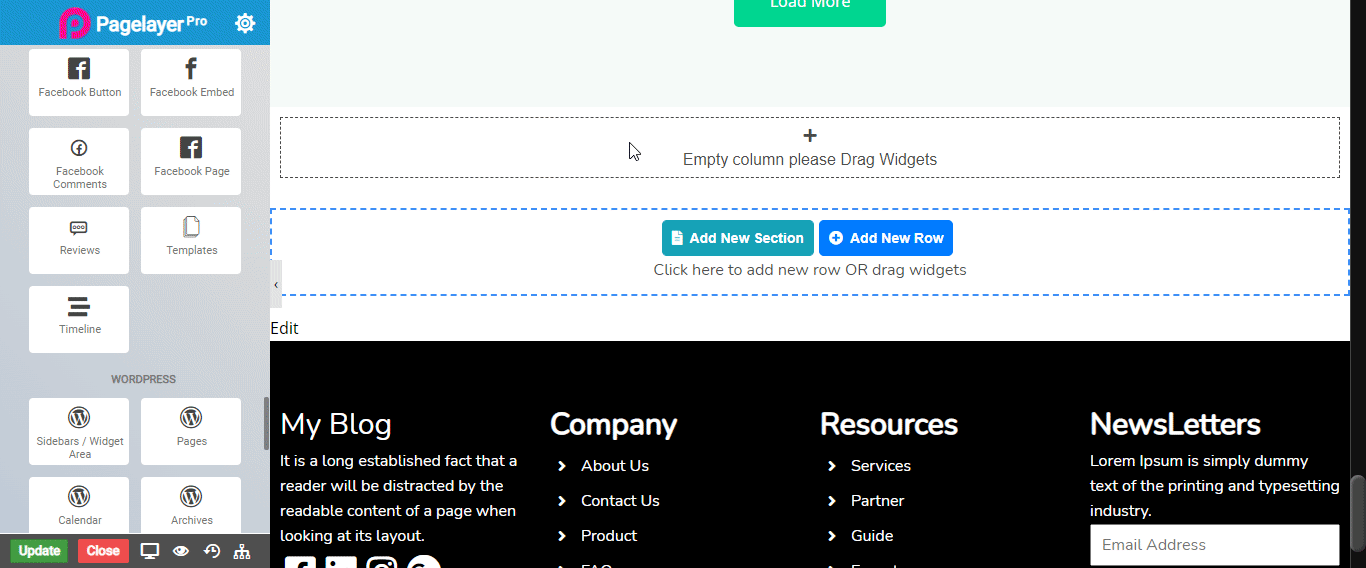Open the navigator structure tree icon

(x=242, y=551)
